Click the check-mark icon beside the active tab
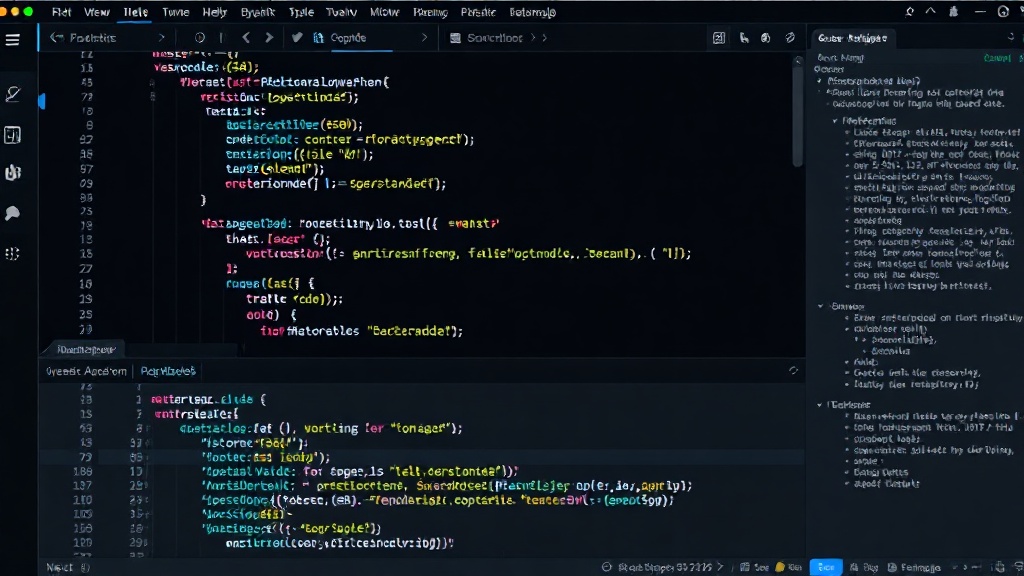1024x576 pixels. pos(297,38)
